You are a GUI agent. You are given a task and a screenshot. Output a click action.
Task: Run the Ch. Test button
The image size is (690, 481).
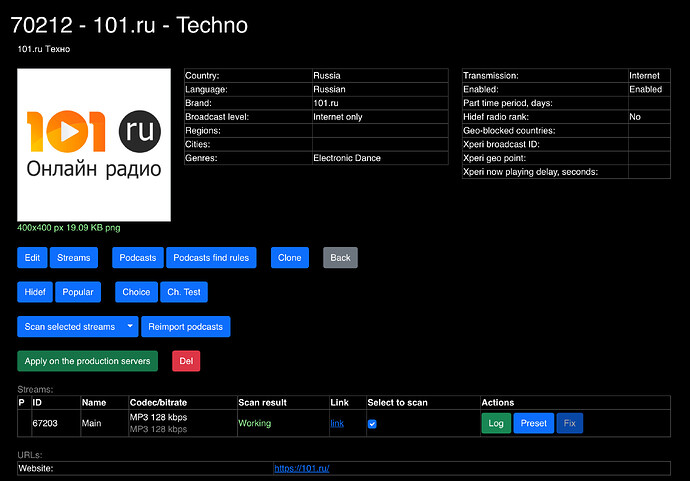[x=184, y=292]
